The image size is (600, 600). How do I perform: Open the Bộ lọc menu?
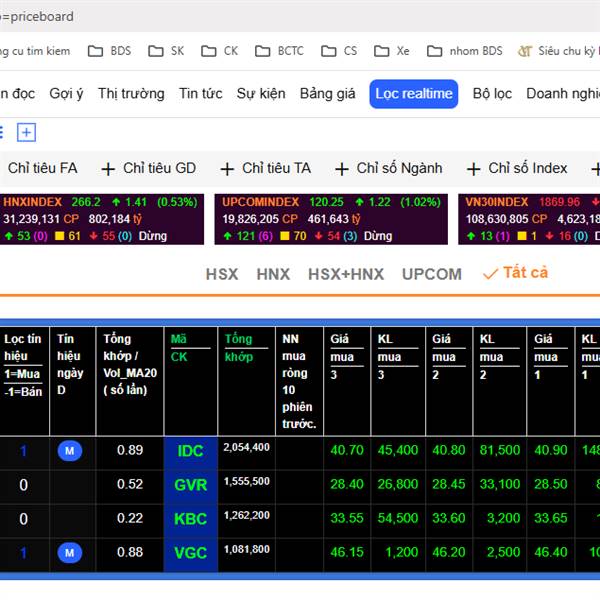(492, 94)
